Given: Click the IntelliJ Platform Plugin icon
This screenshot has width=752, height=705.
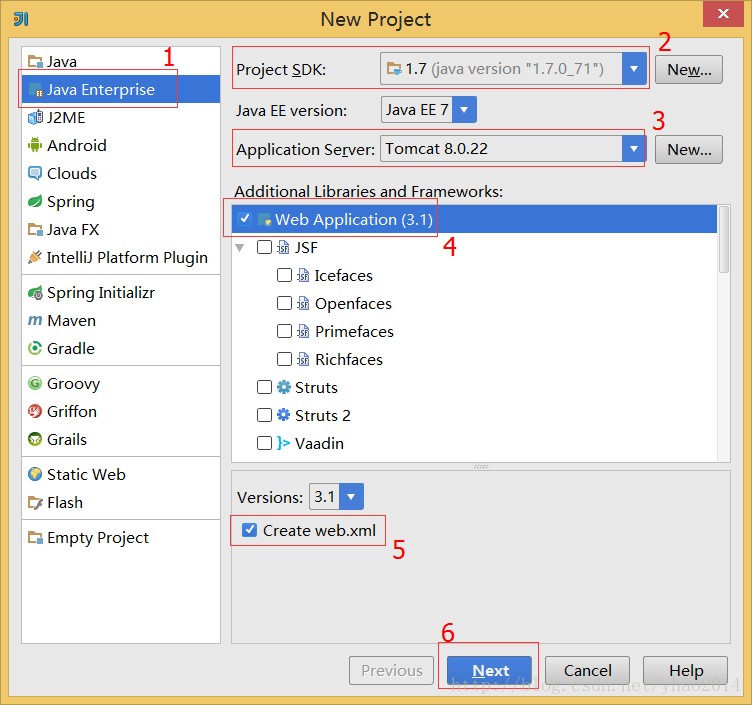Looking at the screenshot, I should (x=35, y=257).
